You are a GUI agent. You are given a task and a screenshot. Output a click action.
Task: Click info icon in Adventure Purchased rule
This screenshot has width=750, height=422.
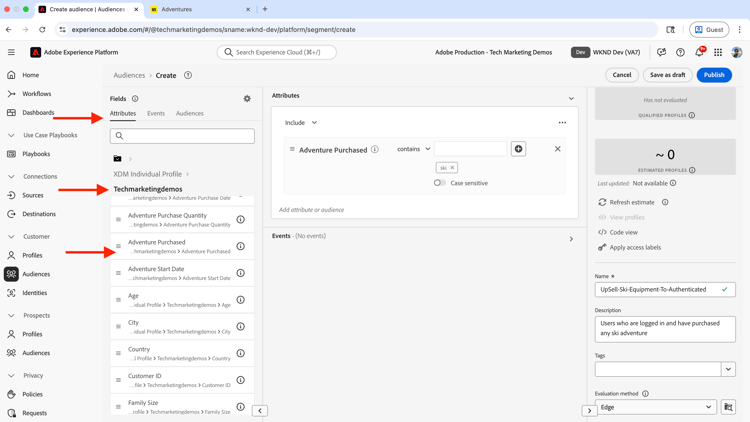(375, 149)
